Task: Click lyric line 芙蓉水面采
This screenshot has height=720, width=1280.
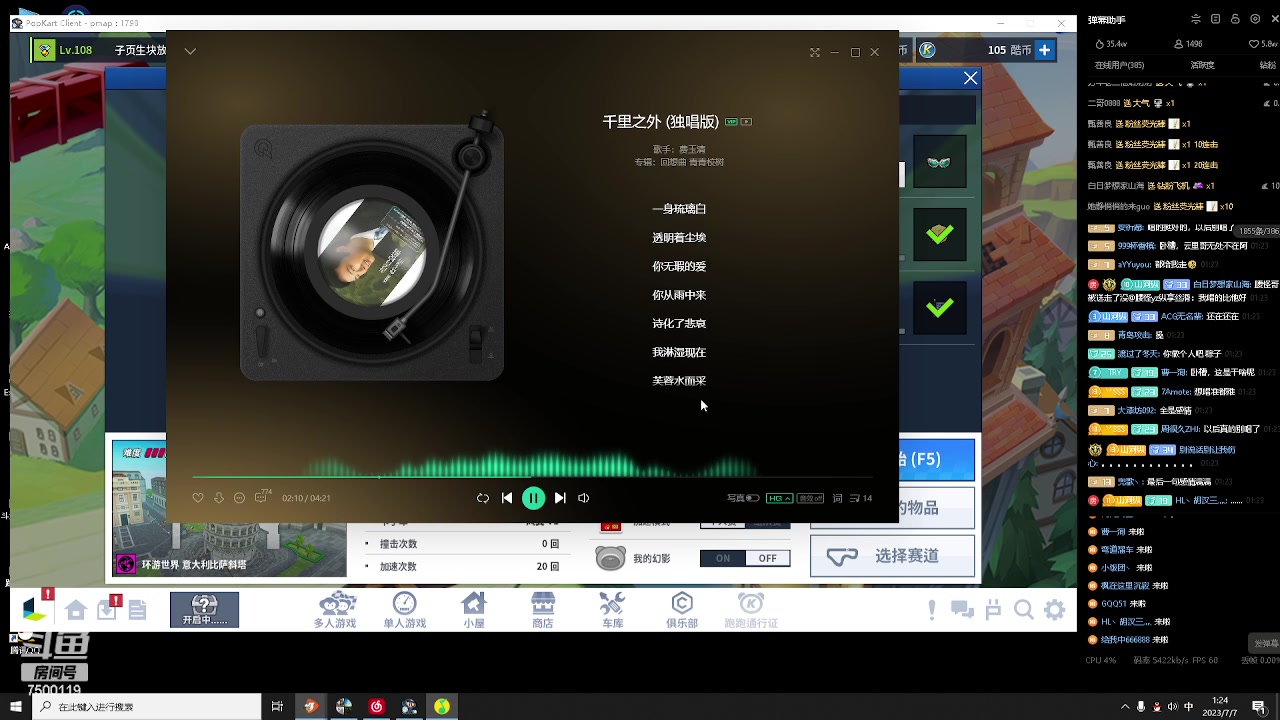Action: (679, 381)
